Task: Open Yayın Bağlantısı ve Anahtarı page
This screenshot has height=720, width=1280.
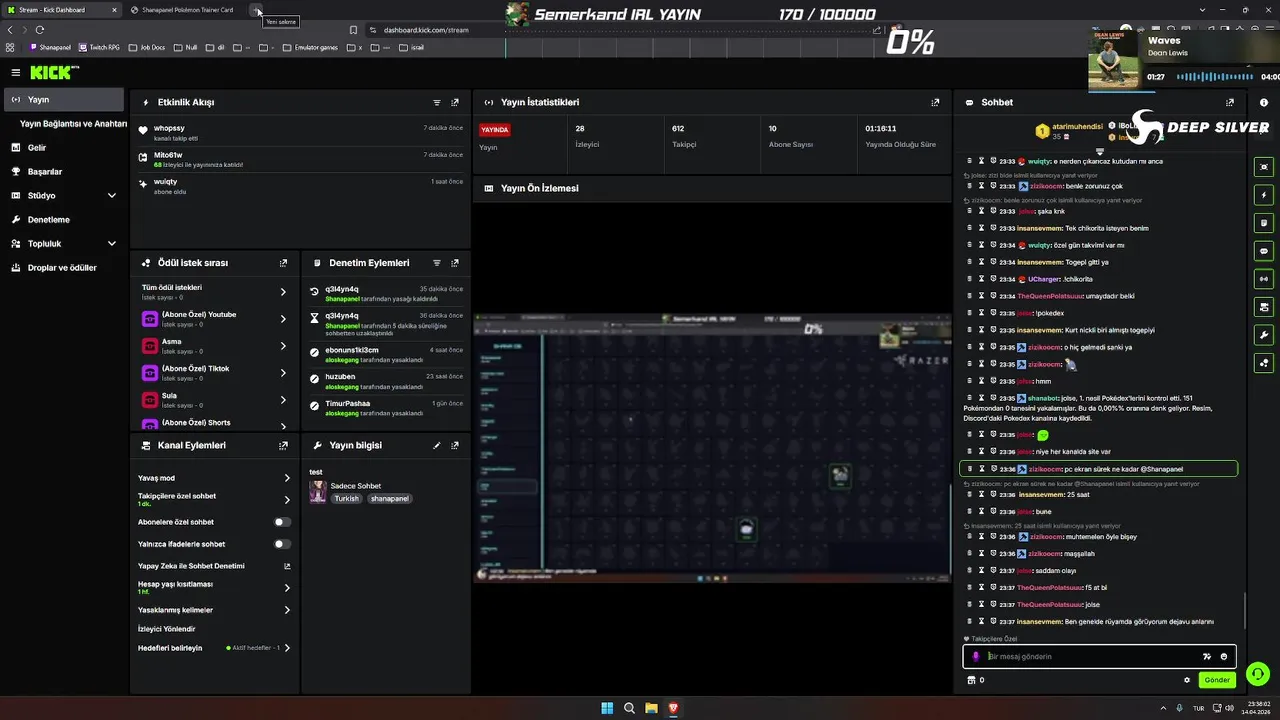Action: coord(73,124)
